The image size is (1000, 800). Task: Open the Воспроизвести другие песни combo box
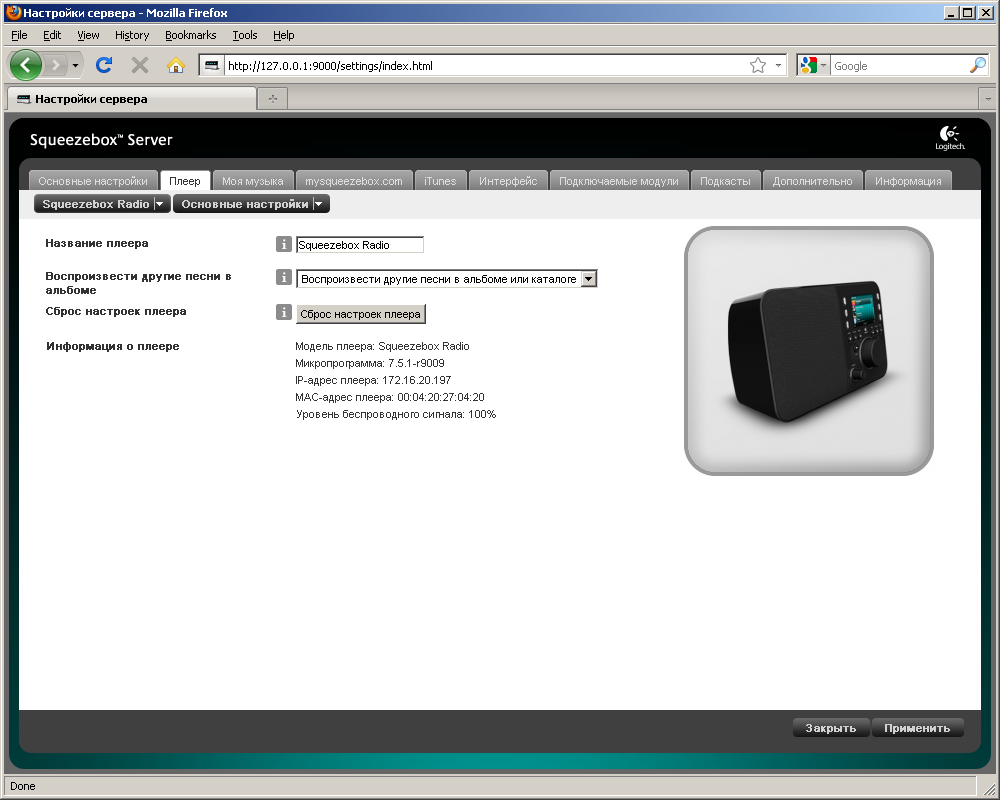pos(446,279)
